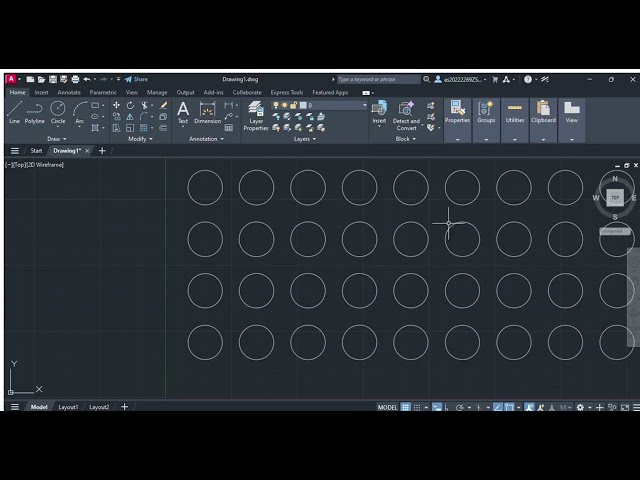Select the Polyline tool

coord(35,112)
